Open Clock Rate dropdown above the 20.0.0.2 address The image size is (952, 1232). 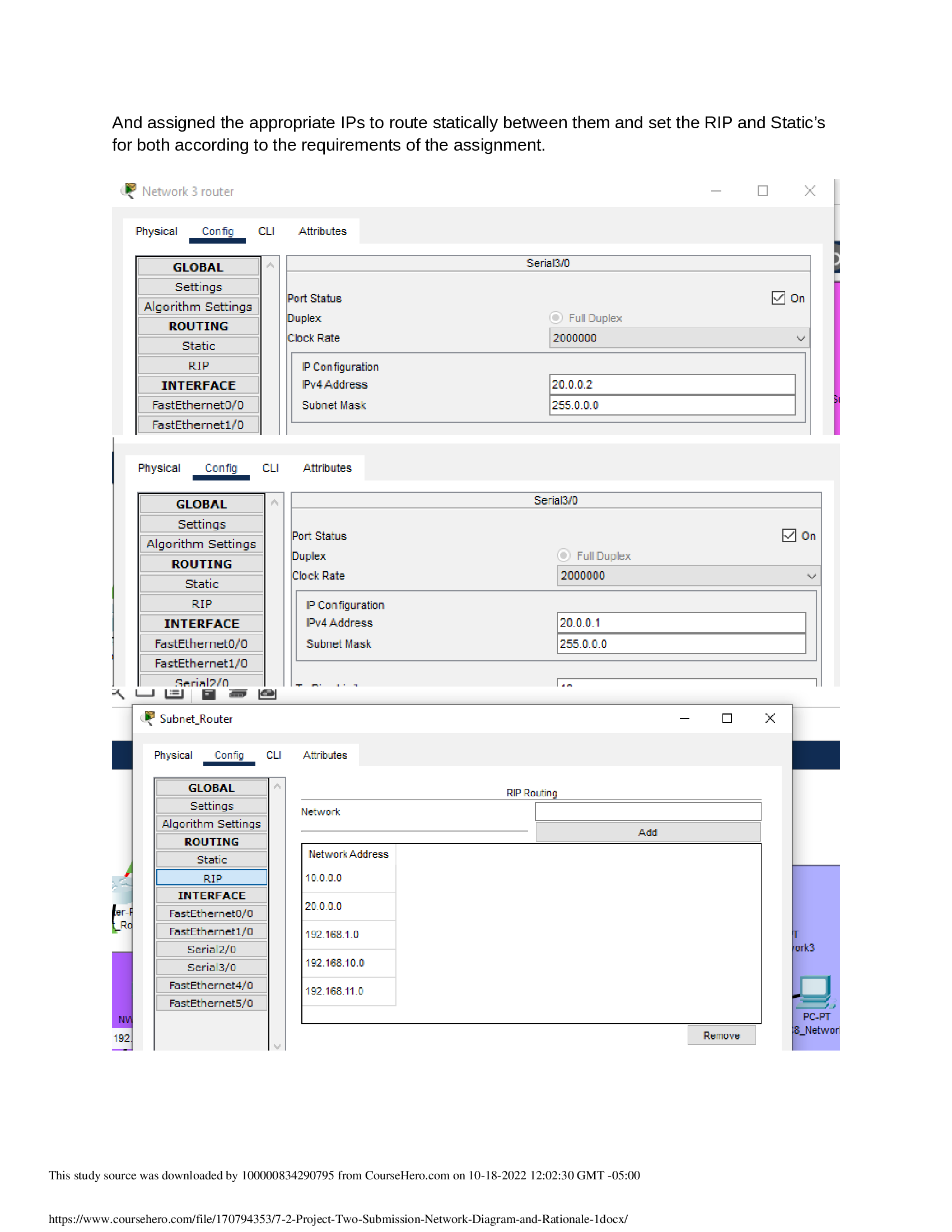[679, 338]
